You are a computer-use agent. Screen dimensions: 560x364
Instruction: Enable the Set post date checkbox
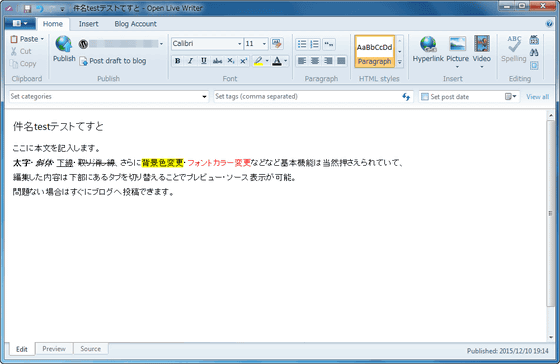pos(425,97)
